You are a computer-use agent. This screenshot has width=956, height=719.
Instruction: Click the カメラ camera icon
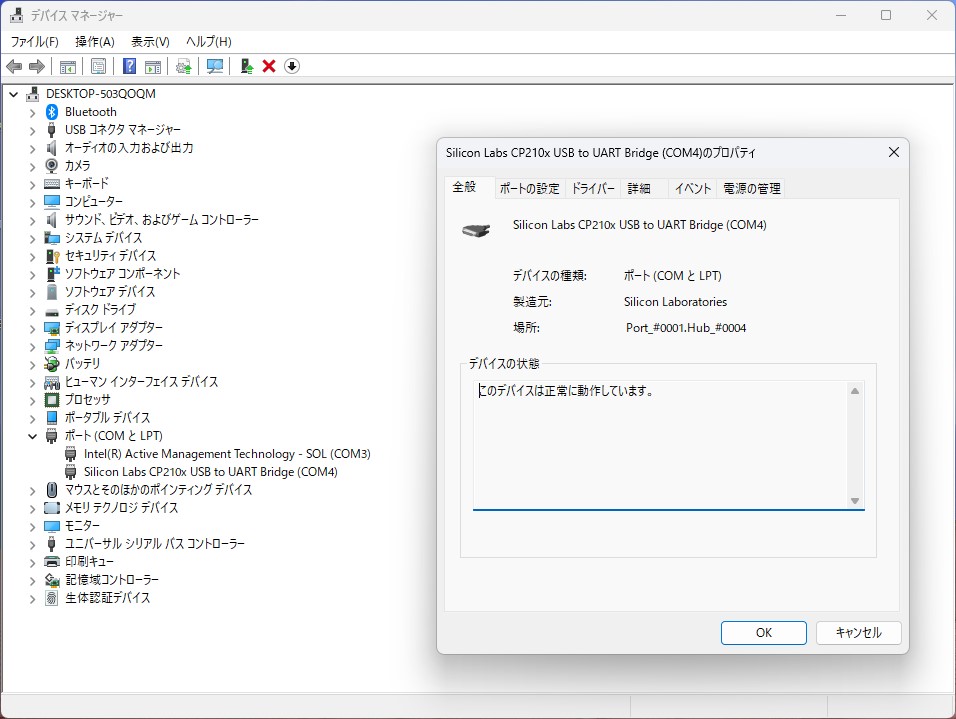click(52, 166)
